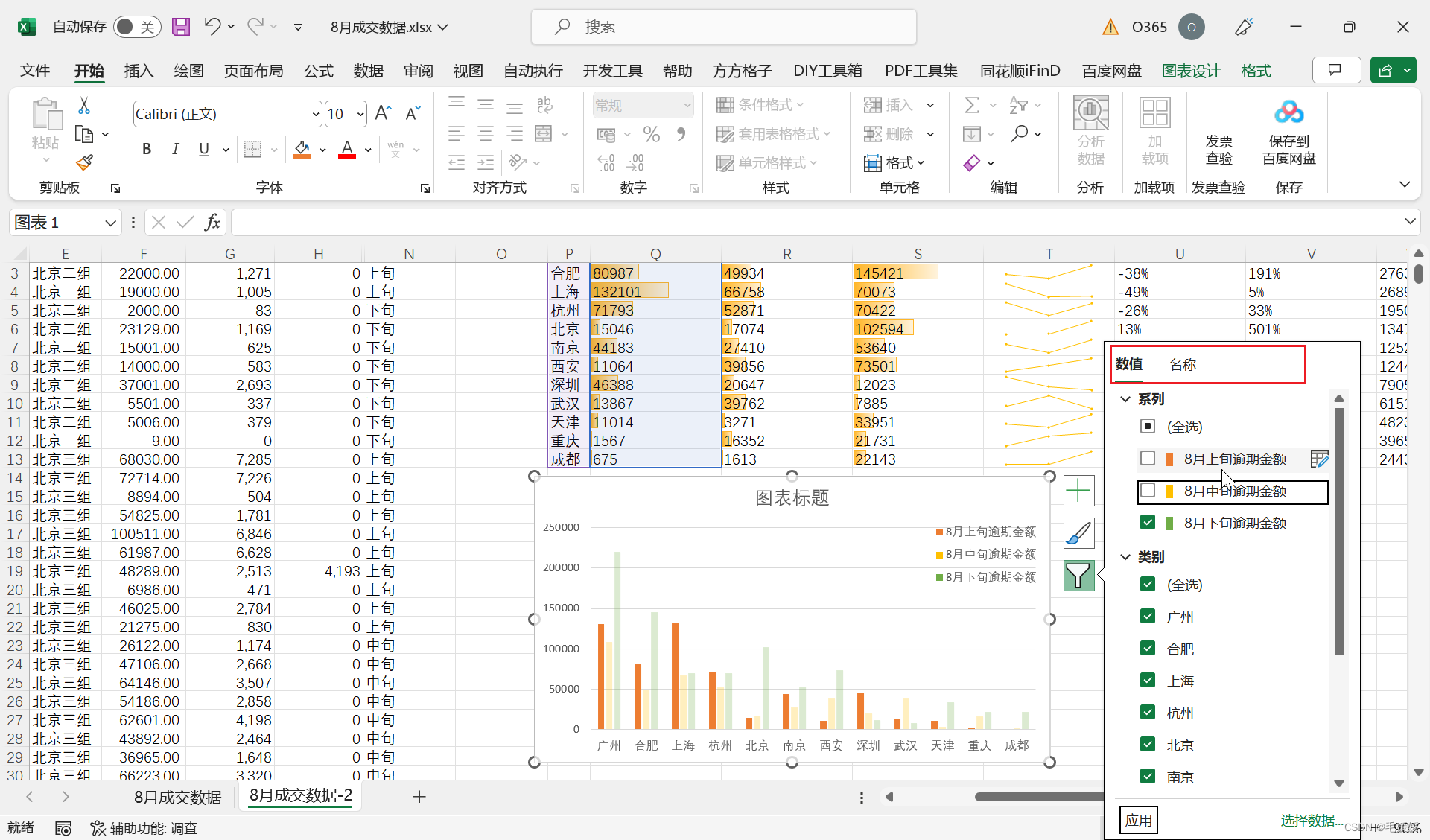Increase font size with the large A
The image size is (1430, 840).
tap(383, 113)
